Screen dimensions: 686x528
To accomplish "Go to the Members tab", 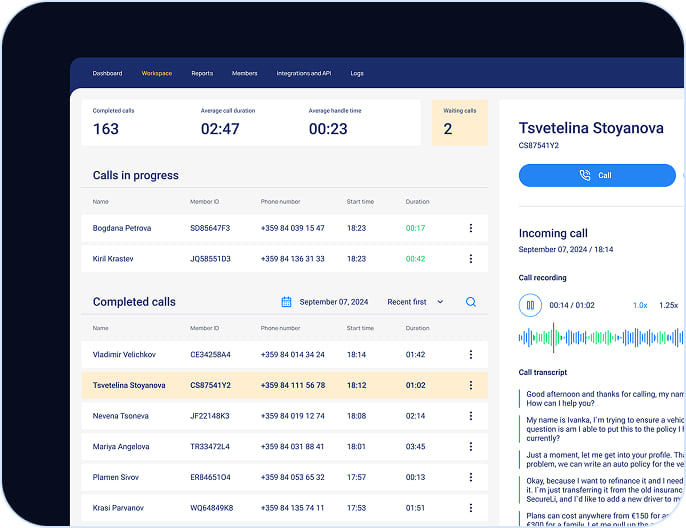I will click(x=245, y=73).
